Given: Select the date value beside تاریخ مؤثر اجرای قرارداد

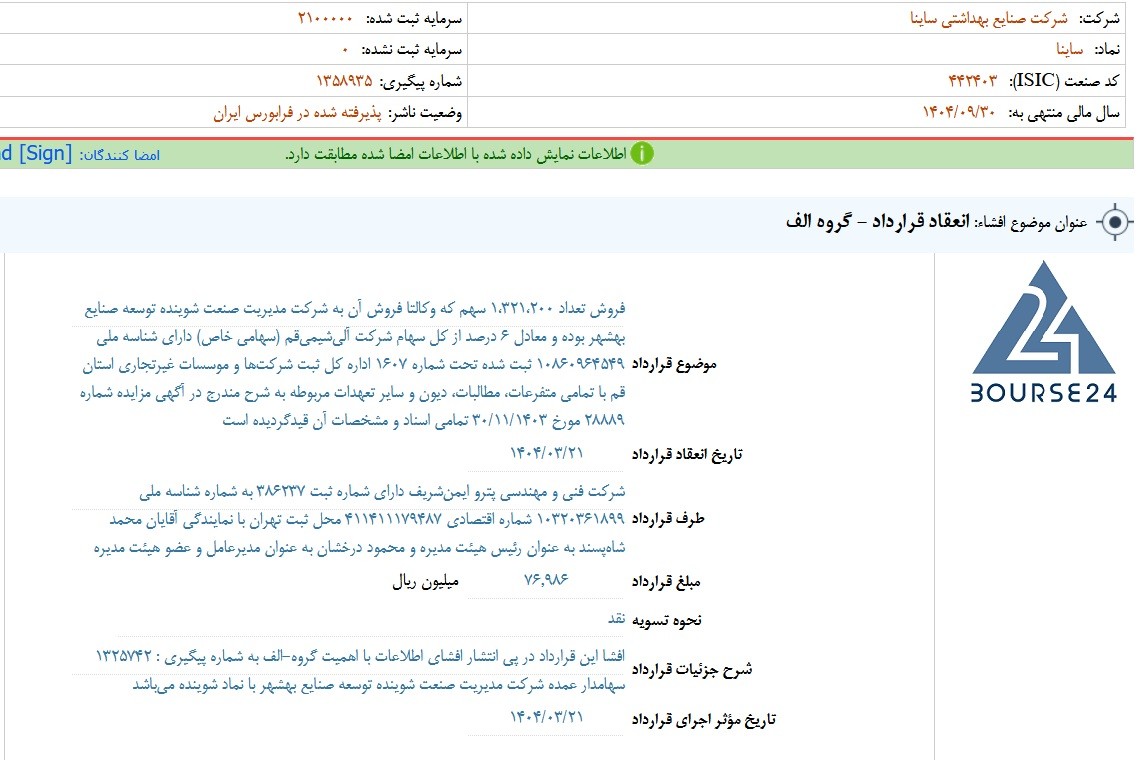Looking at the screenshot, I should (547, 717).
